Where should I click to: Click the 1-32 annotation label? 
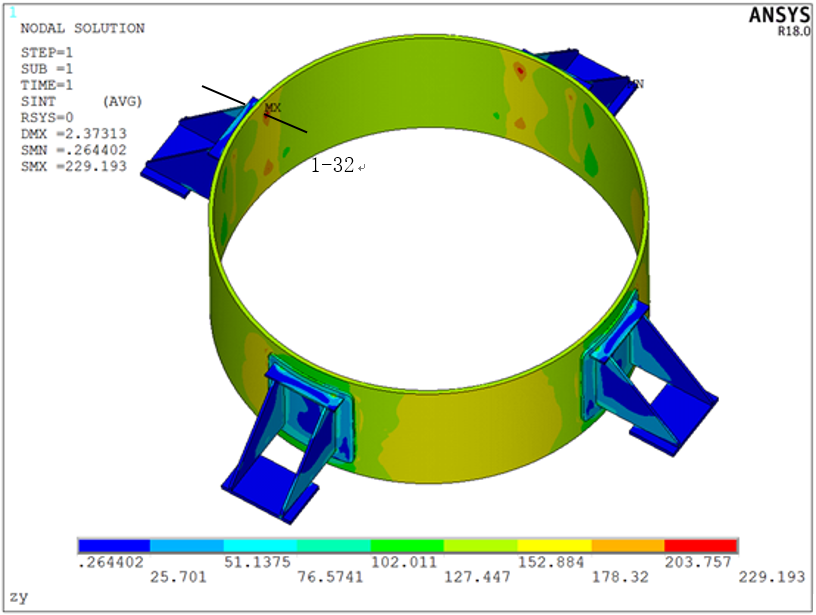(x=333, y=165)
